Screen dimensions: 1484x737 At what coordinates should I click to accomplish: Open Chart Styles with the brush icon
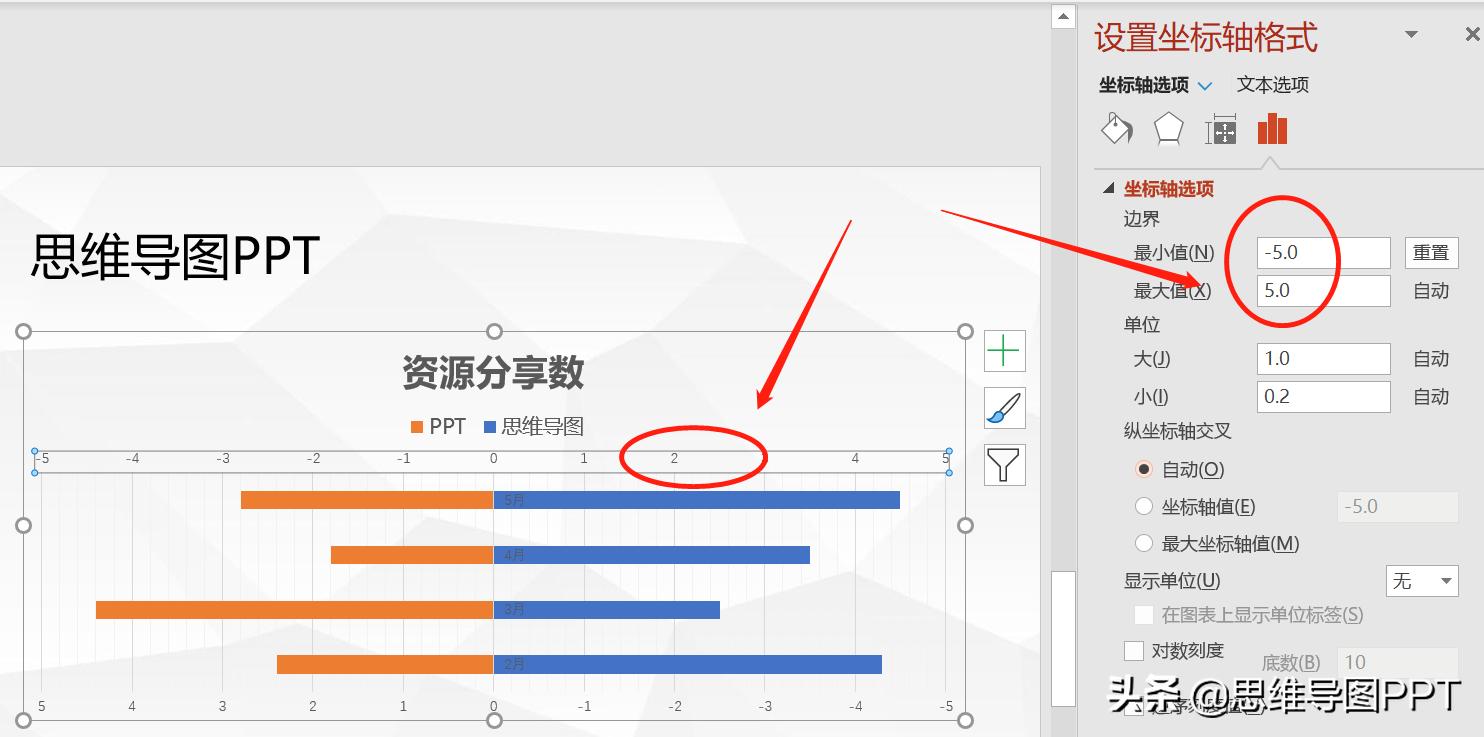coord(1004,408)
